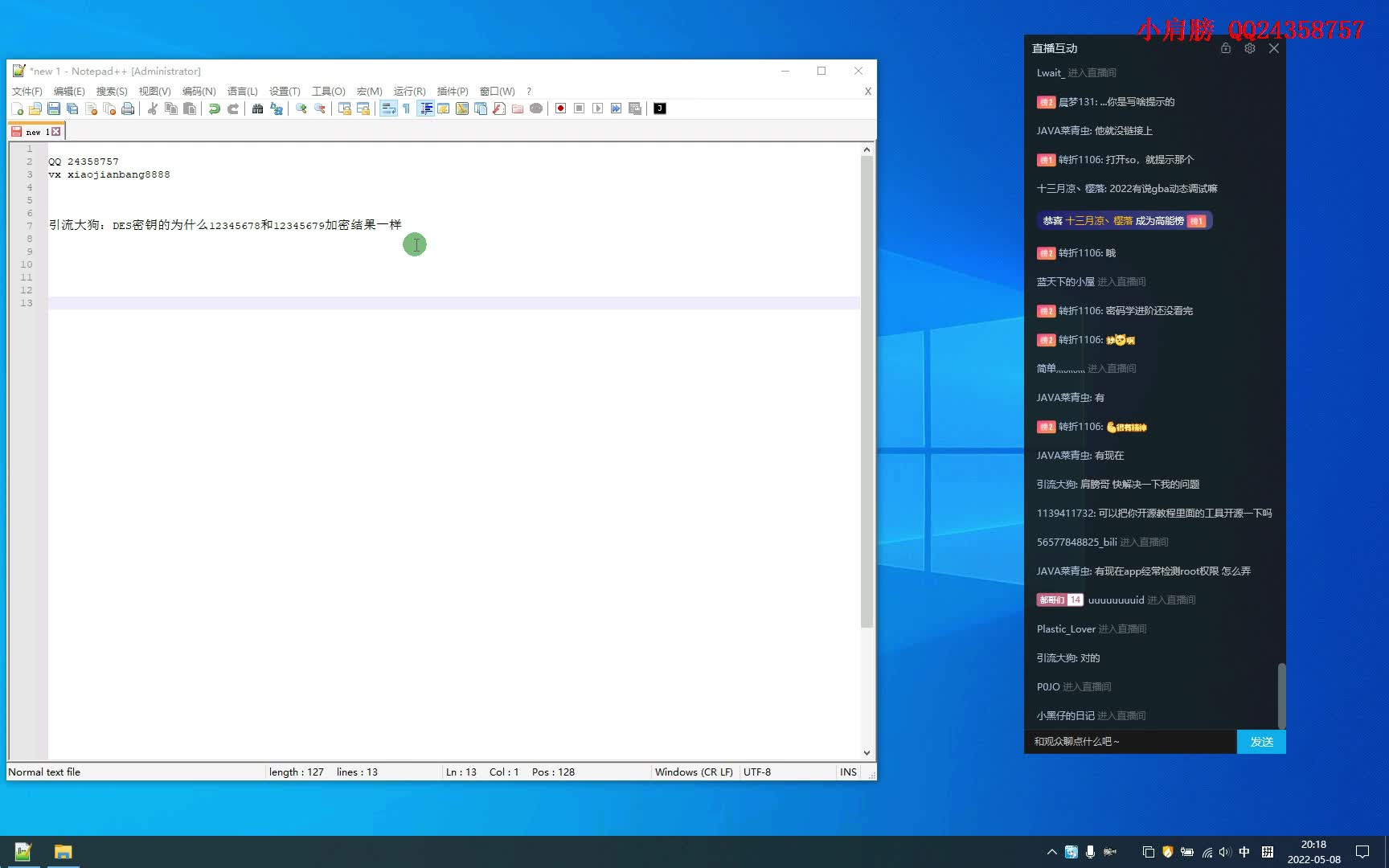Click the Close All toolbar icon
Image resolution: width=1389 pixels, height=868 pixels.
click(x=109, y=108)
